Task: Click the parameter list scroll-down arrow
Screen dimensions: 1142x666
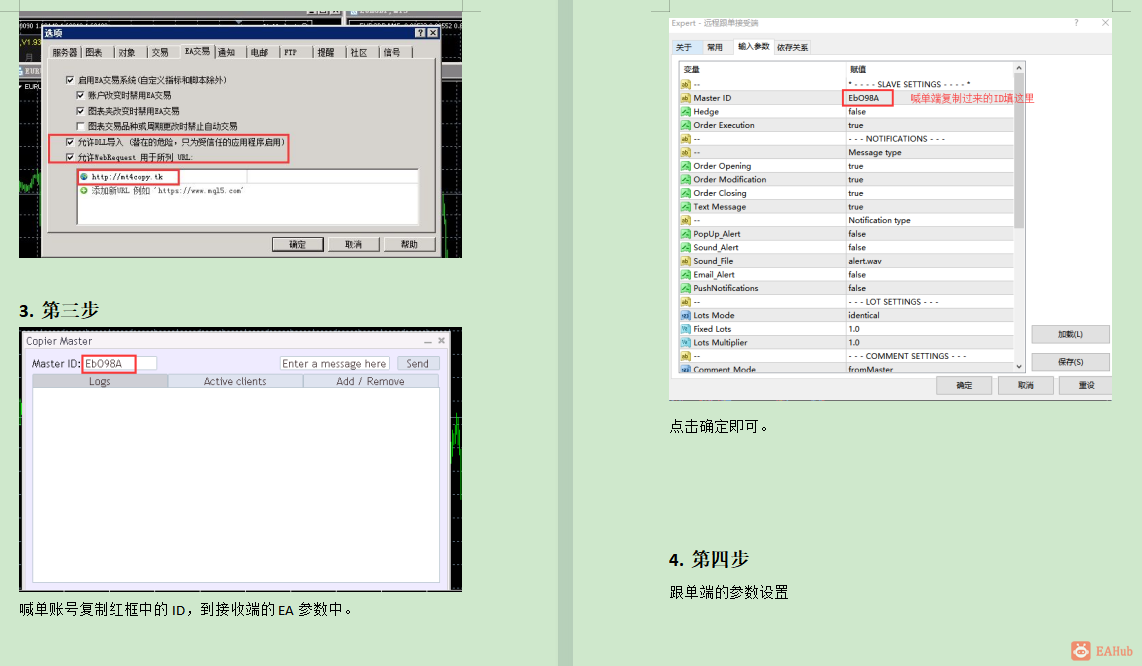Action: point(1019,367)
